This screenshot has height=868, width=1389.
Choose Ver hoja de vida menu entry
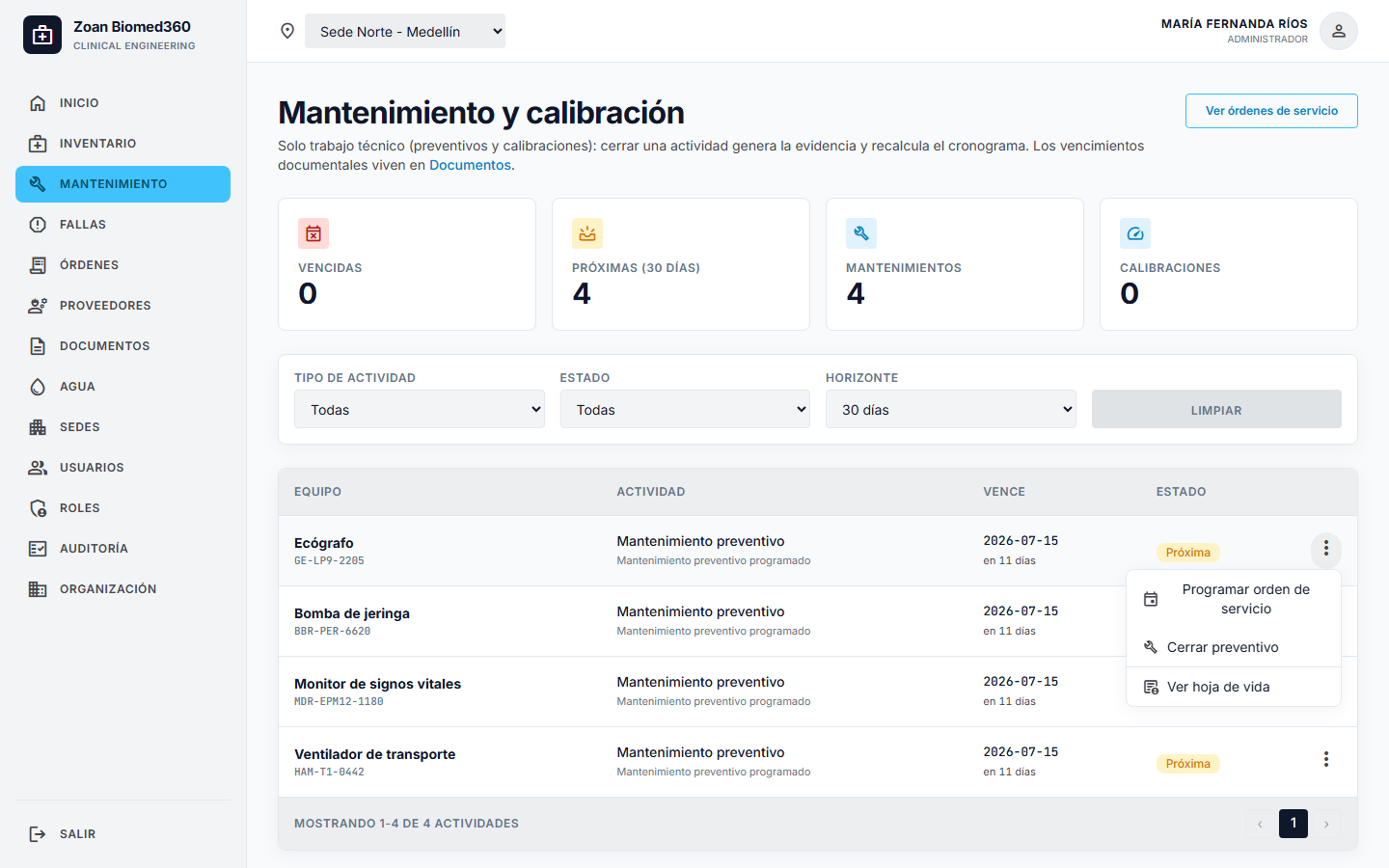click(x=1234, y=687)
